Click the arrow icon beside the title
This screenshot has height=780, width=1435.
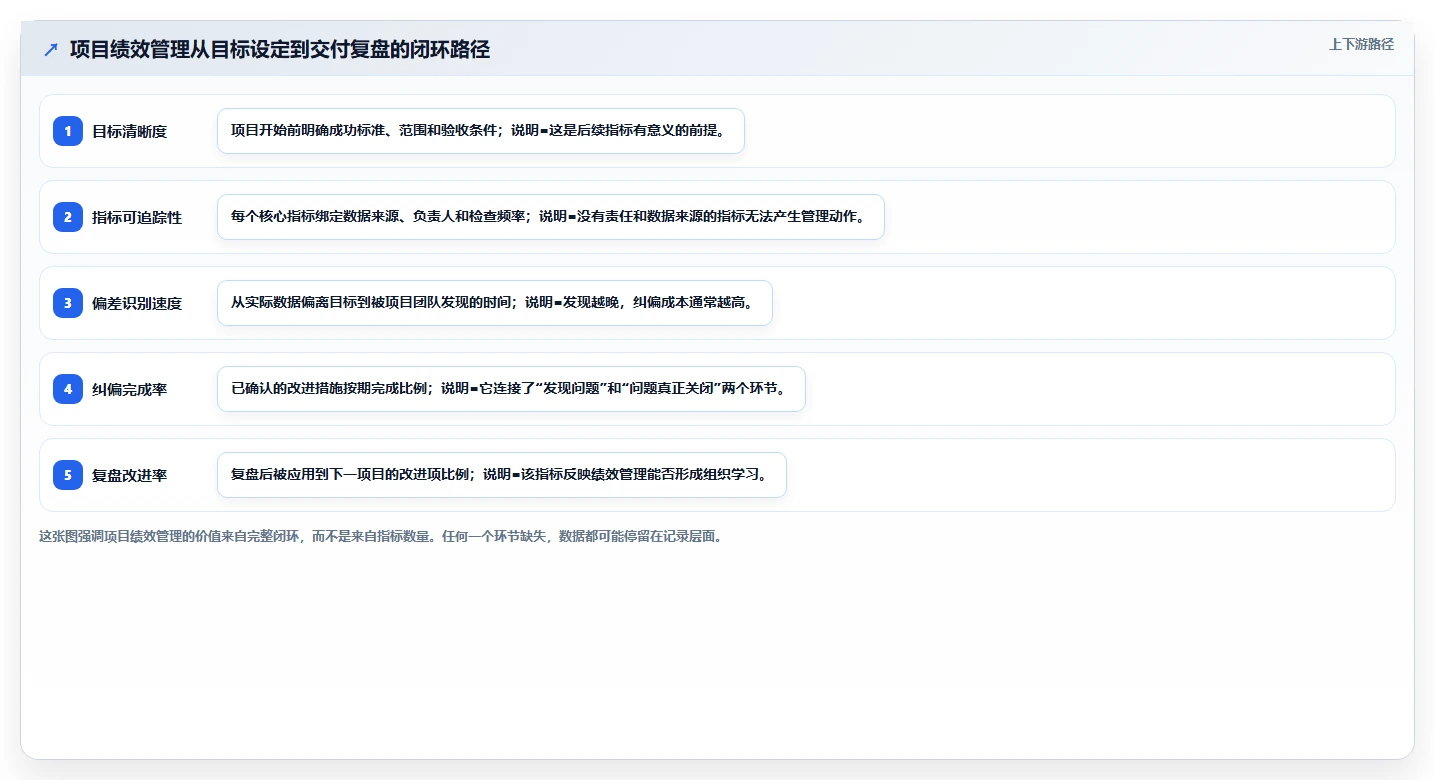pos(51,50)
